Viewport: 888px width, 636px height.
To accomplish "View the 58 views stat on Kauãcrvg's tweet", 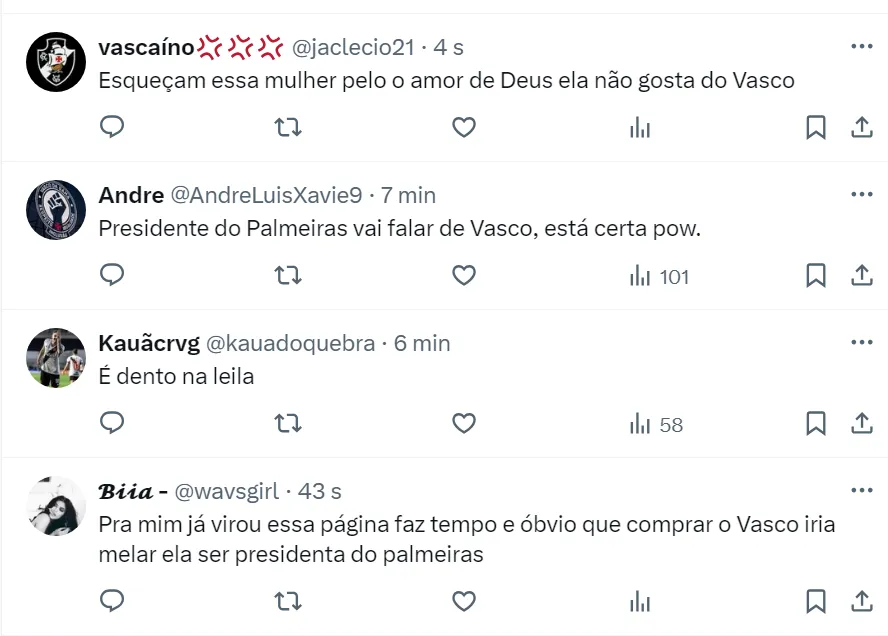I will pos(656,424).
